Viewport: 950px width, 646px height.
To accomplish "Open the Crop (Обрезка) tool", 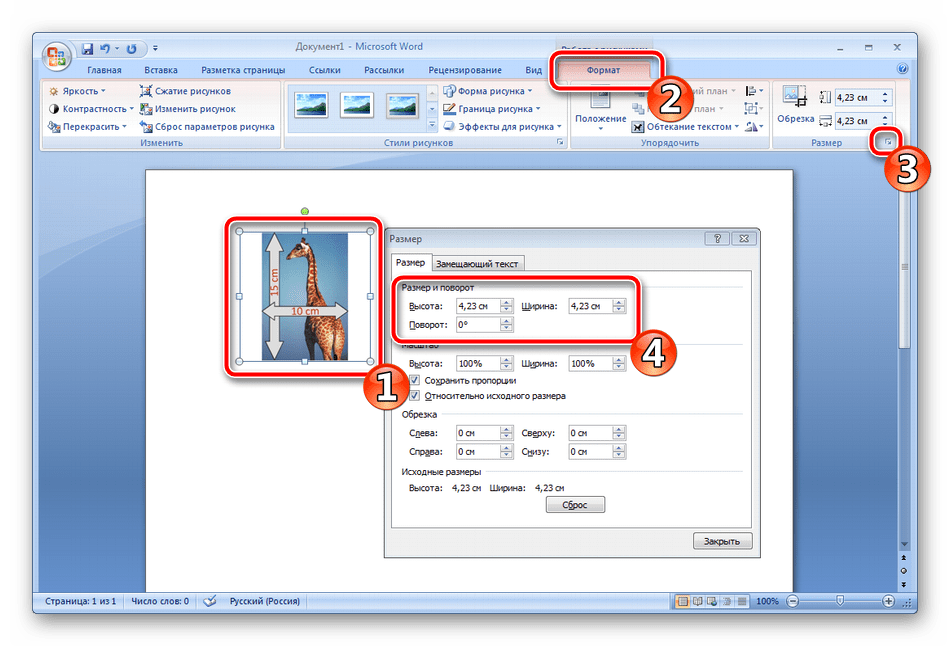I will click(796, 104).
